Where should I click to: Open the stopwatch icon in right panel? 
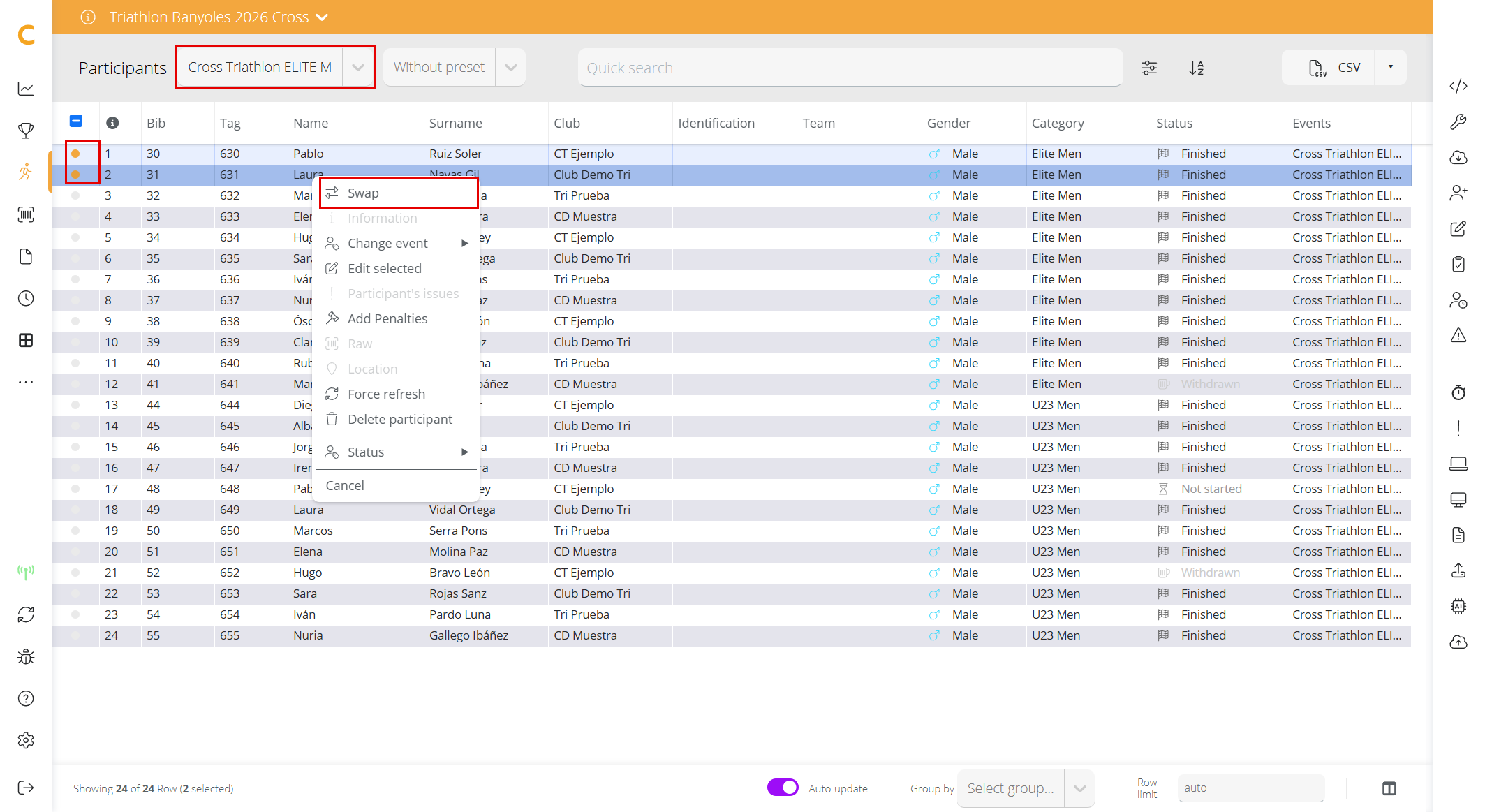pyautogui.click(x=1458, y=392)
